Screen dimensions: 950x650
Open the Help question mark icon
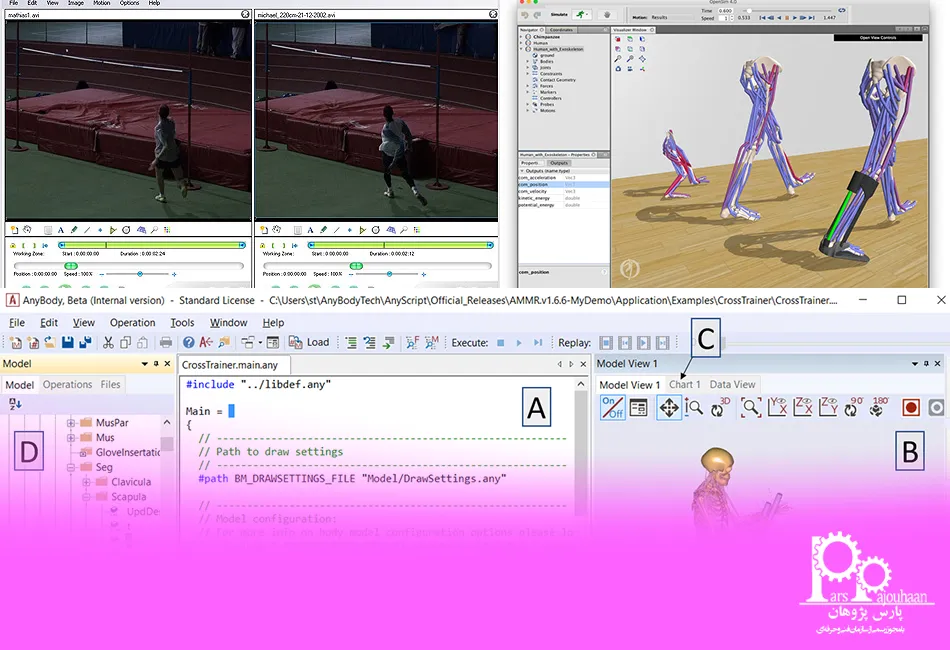(x=188, y=342)
